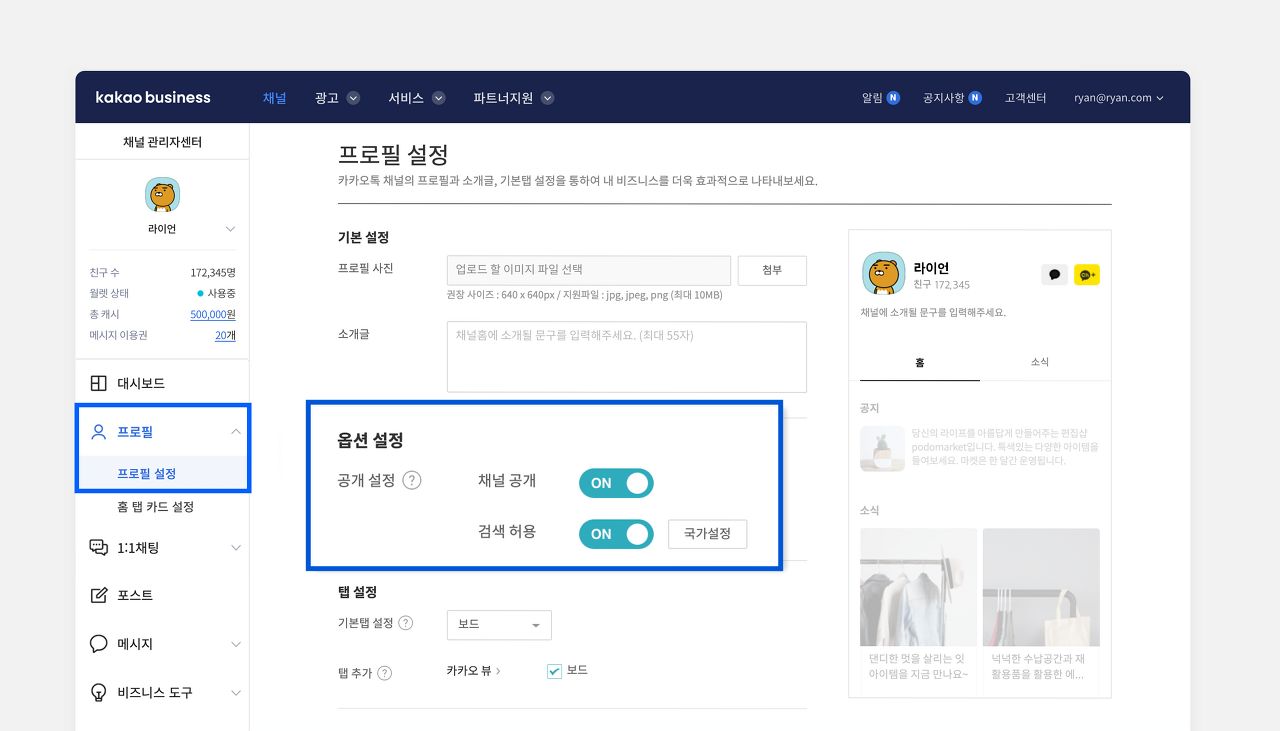
Task: Toggle the 검색 허용 switch
Action: [x=616, y=534]
